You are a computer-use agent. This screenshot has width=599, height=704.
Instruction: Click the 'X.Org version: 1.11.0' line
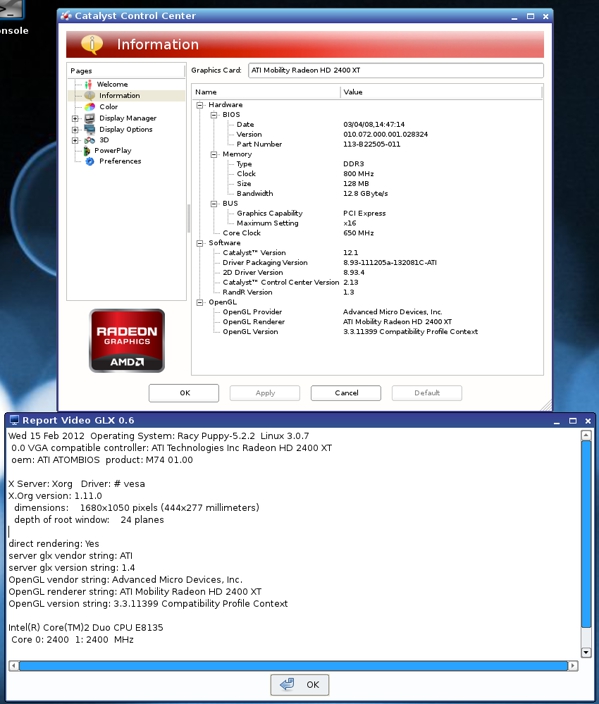[x=55, y=496]
